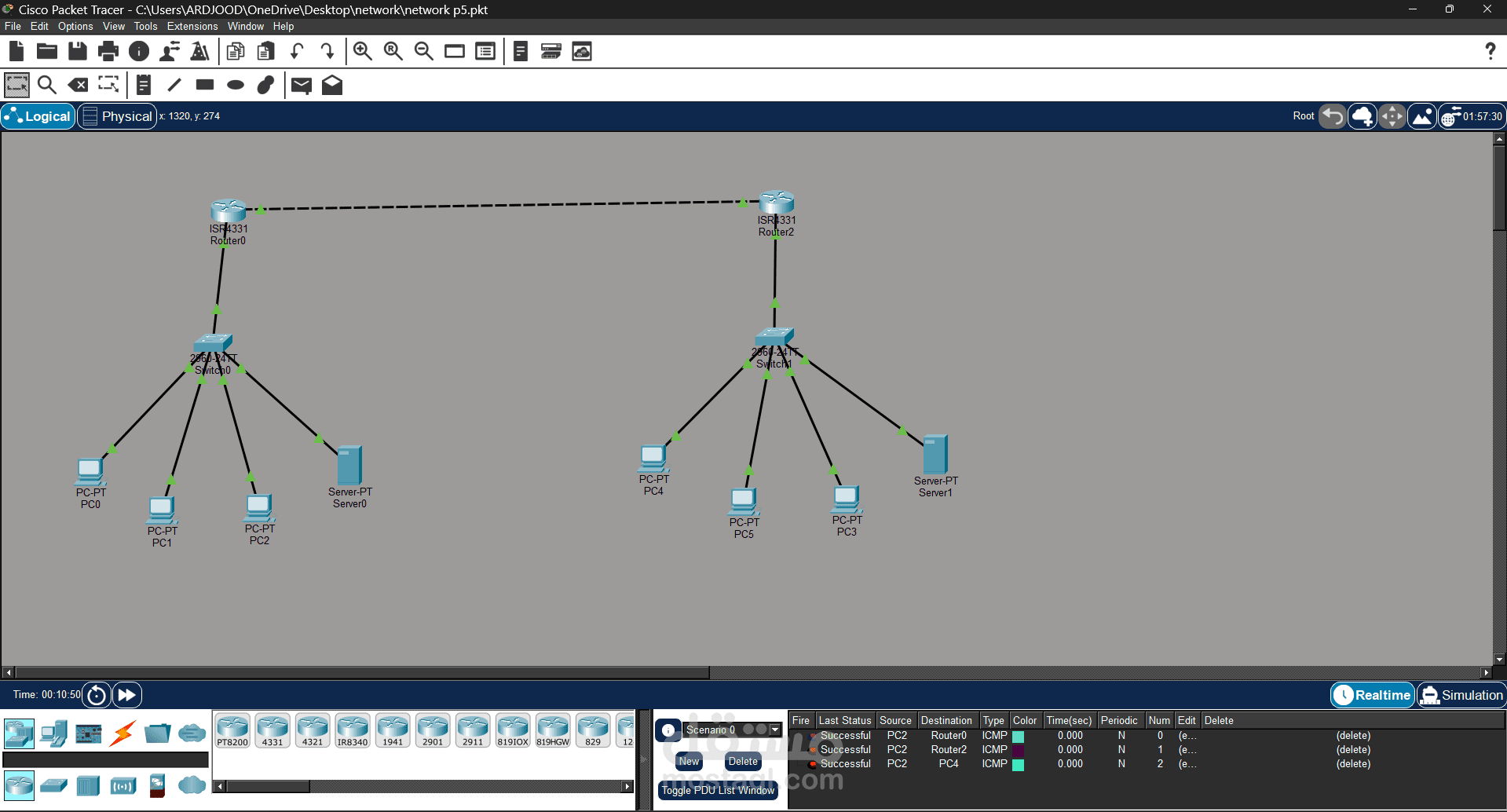Delete the PC2 to Router2 PDU
The image size is (1507, 812).
[1353, 750]
